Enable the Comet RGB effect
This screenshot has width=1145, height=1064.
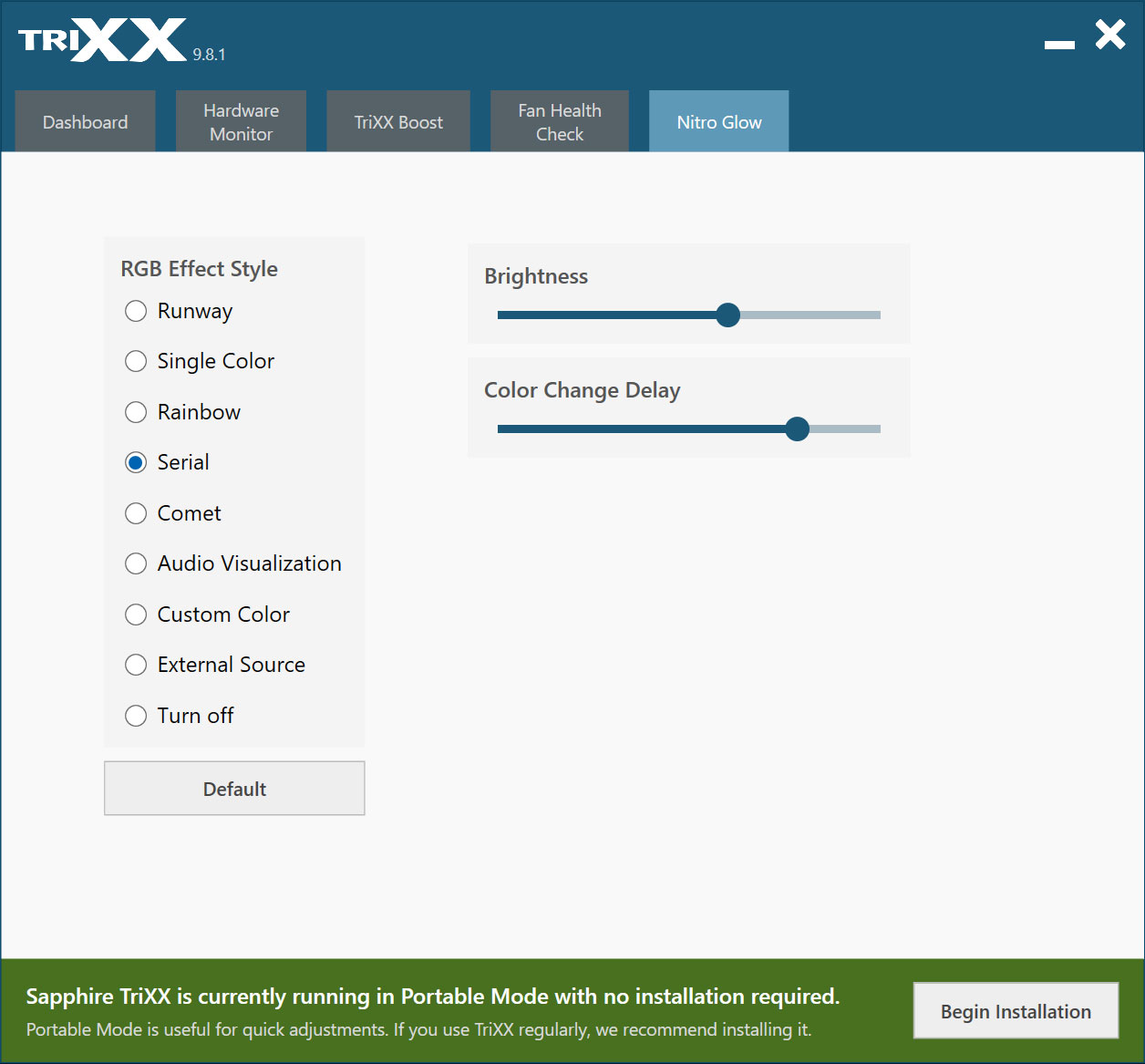tap(136, 513)
